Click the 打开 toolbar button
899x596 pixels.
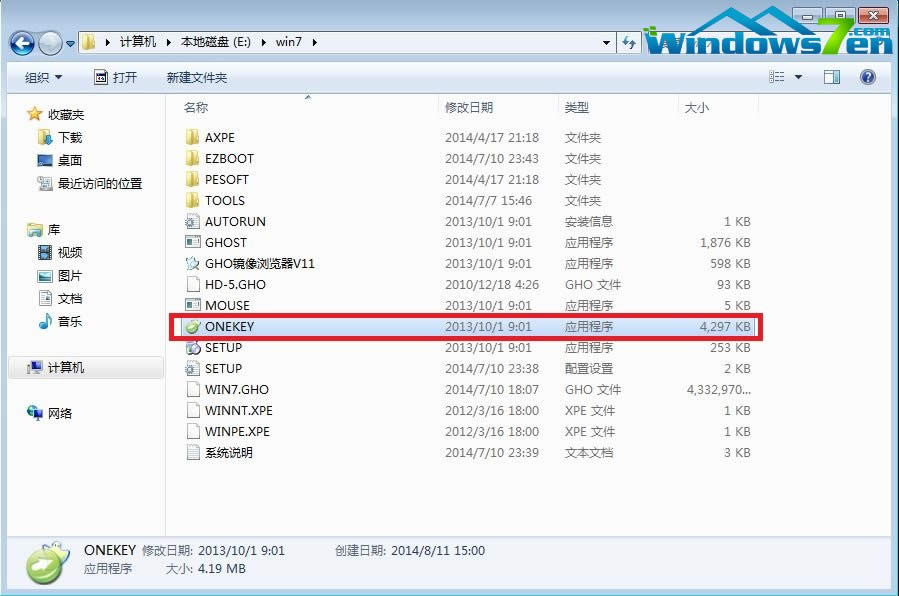coord(117,76)
